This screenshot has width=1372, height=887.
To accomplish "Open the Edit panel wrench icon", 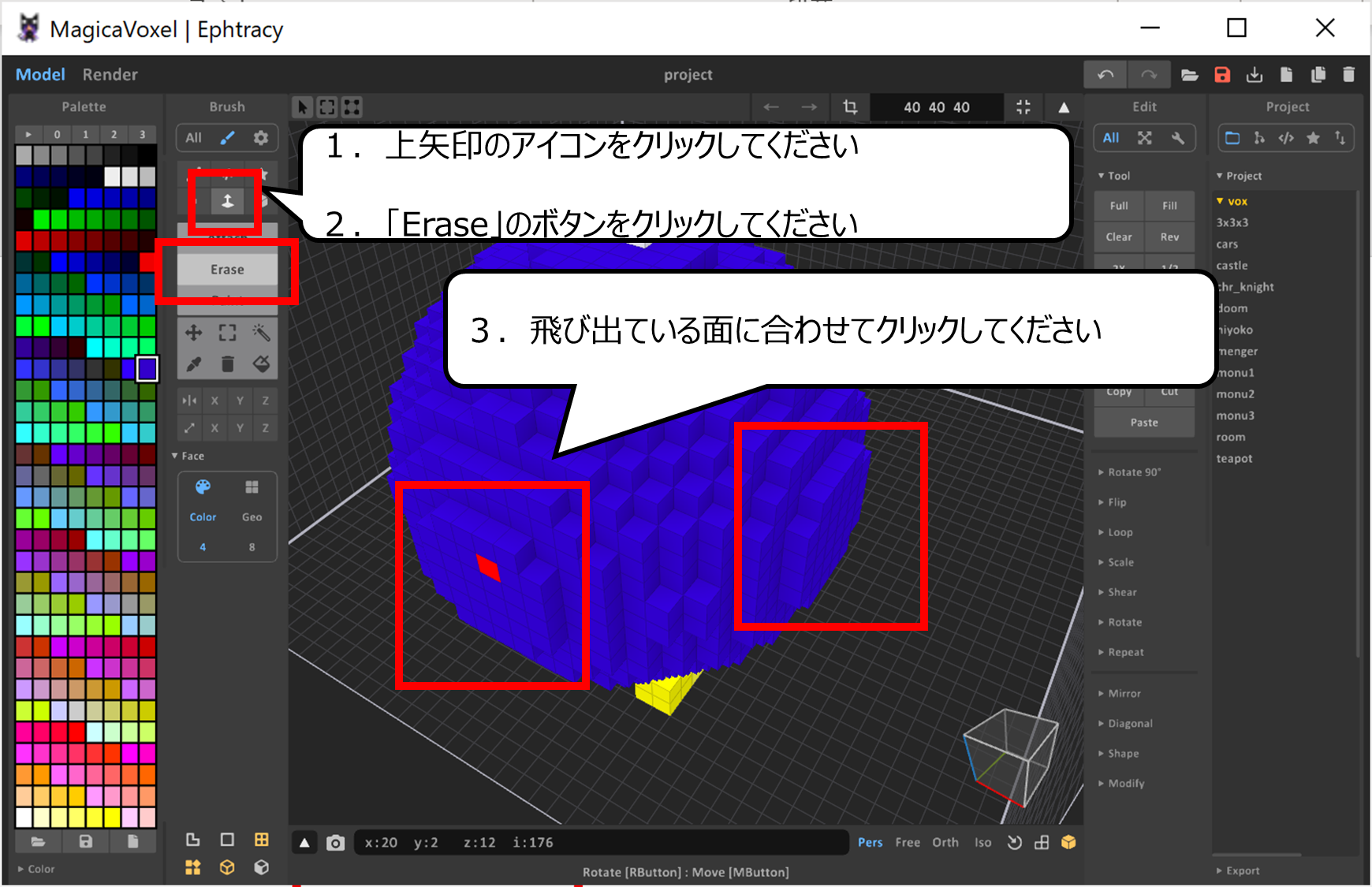I will click(x=1178, y=138).
